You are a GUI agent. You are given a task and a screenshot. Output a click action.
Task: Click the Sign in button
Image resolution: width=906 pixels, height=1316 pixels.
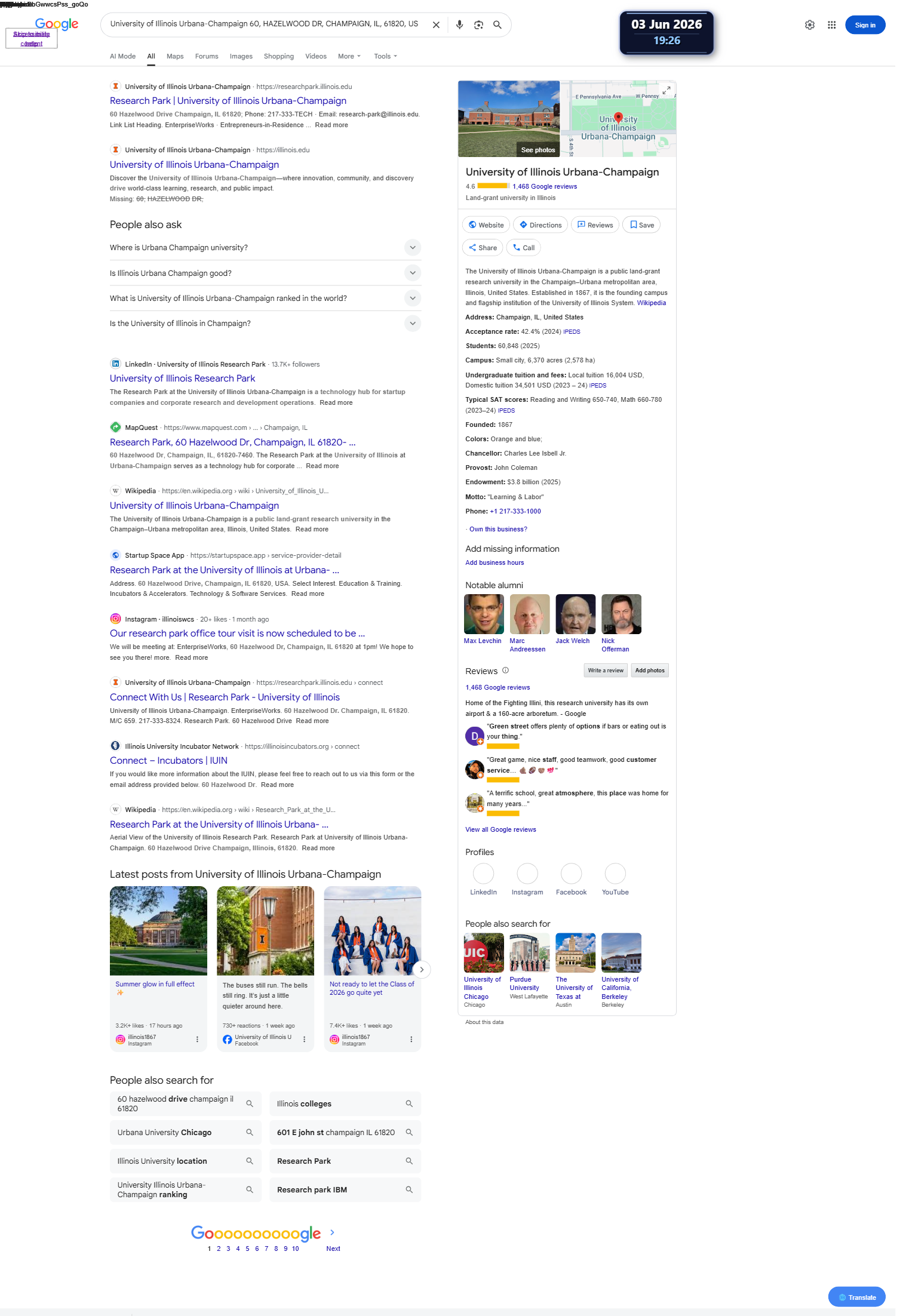click(x=865, y=25)
